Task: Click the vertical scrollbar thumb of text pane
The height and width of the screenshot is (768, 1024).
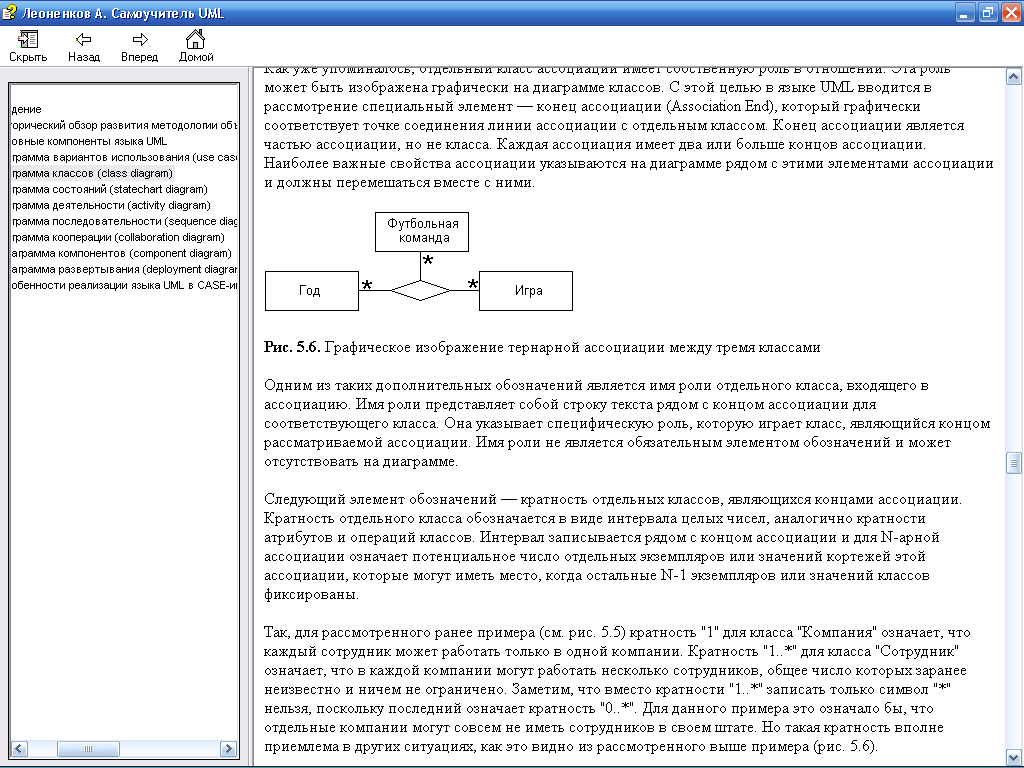Action: (1013, 463)
